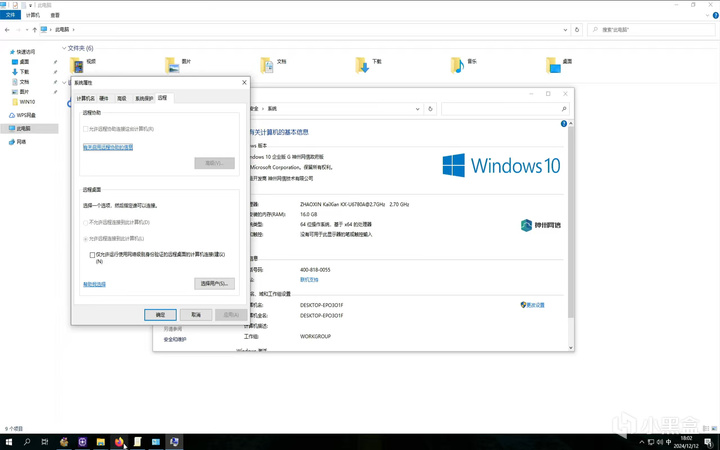Check 允许远程协助连接这台计算机 checkbox

[x=85, y=129]
